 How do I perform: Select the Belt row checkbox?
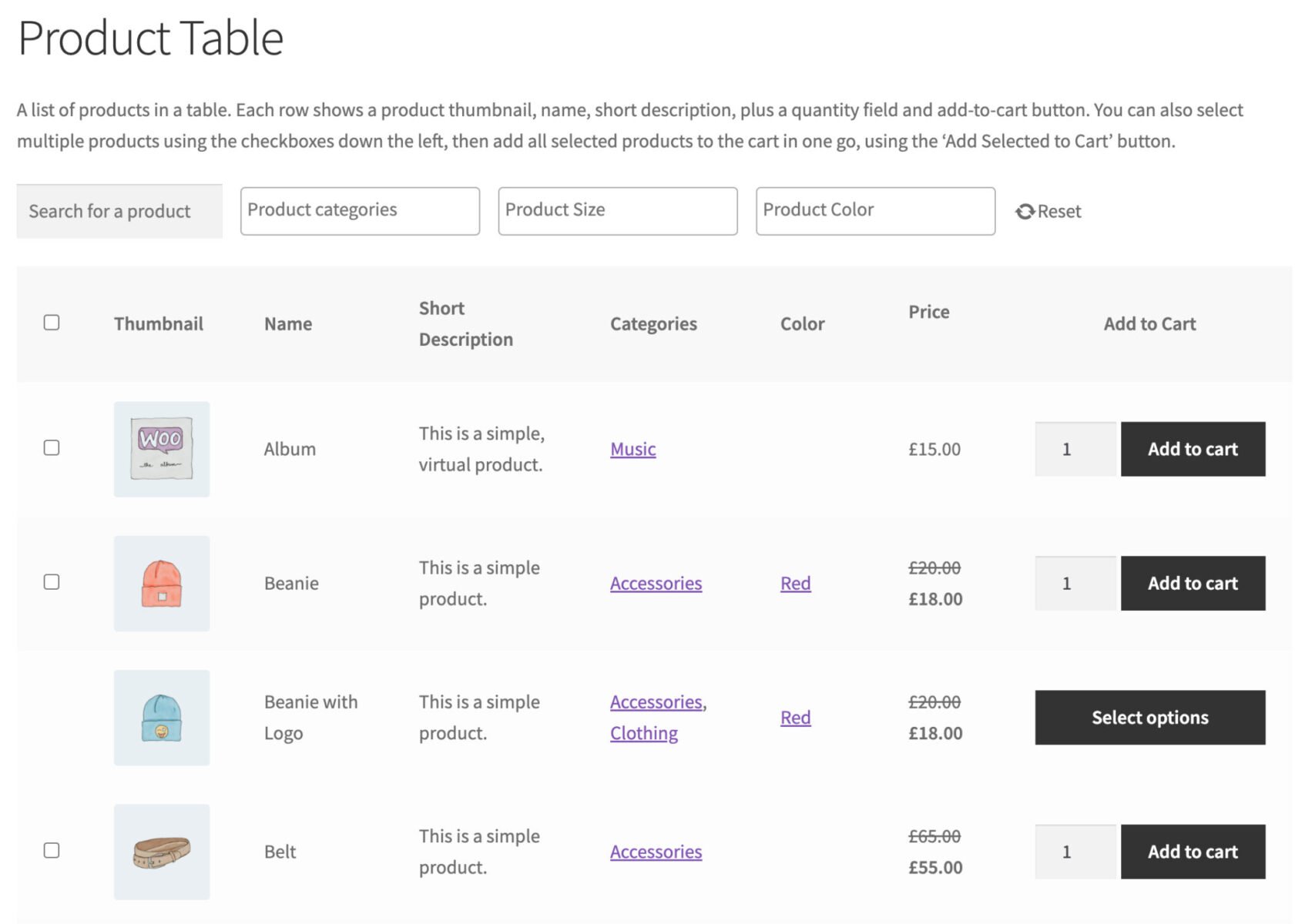[52, 851]
